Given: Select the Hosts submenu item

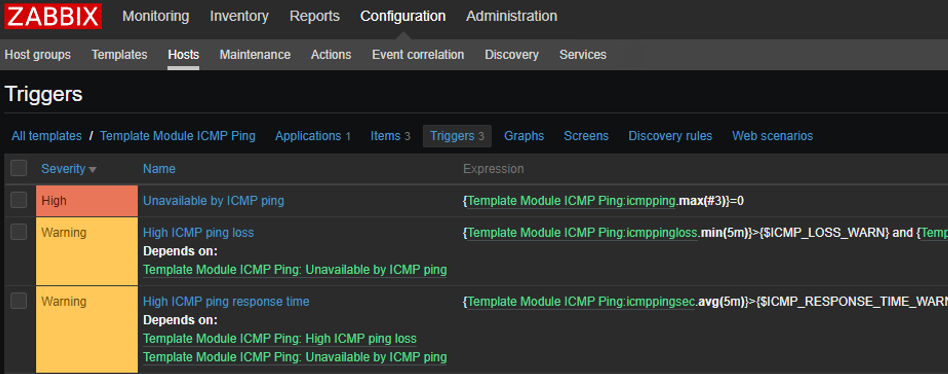Looking at the screenshot, I should [x=183, y=55].
